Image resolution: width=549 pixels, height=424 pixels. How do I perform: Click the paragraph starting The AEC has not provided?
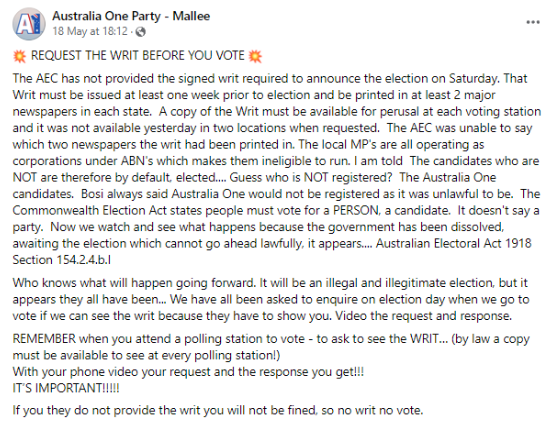(277, 169)
